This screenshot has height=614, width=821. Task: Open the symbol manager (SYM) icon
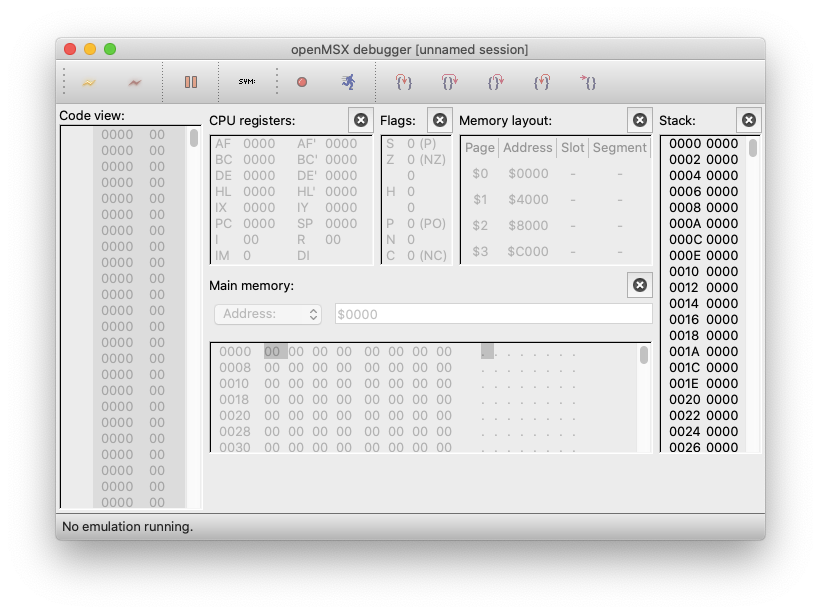click(x=247, y=82)
